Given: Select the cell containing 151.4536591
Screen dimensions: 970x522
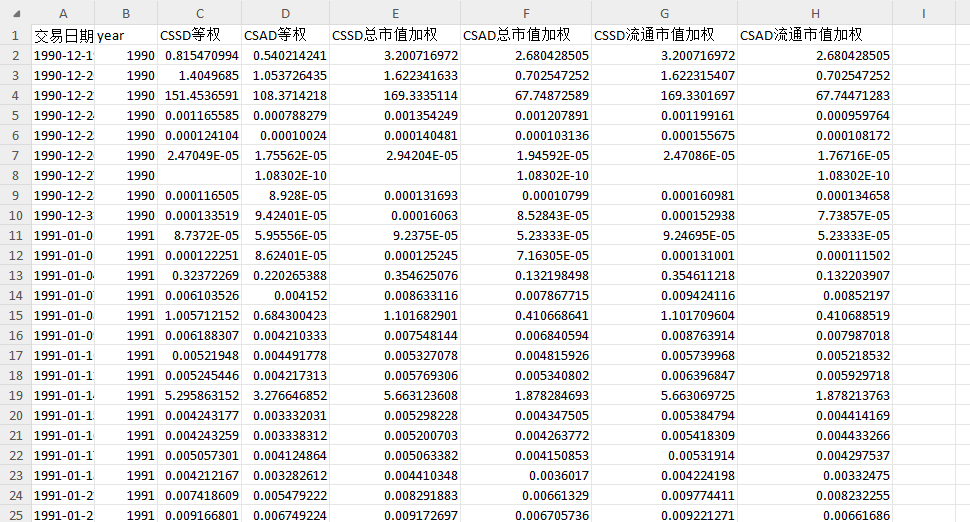Looking at the screenshot, I should [x=200, y=95].
